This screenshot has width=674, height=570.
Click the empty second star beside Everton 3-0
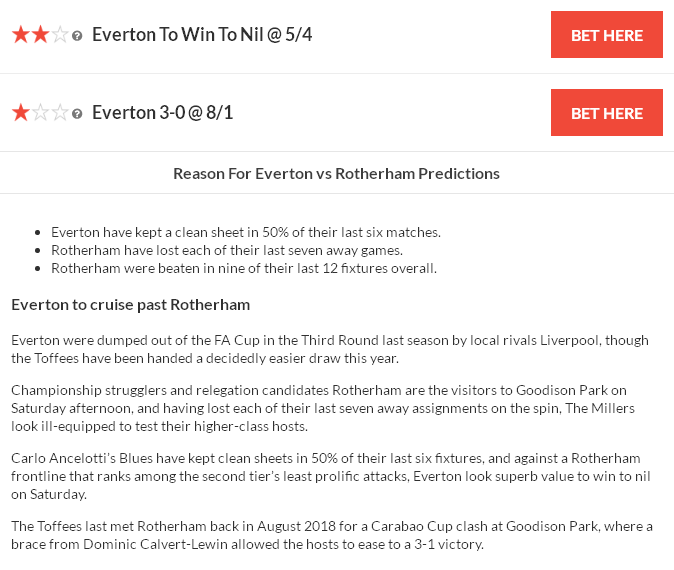[x=40, y=113]
